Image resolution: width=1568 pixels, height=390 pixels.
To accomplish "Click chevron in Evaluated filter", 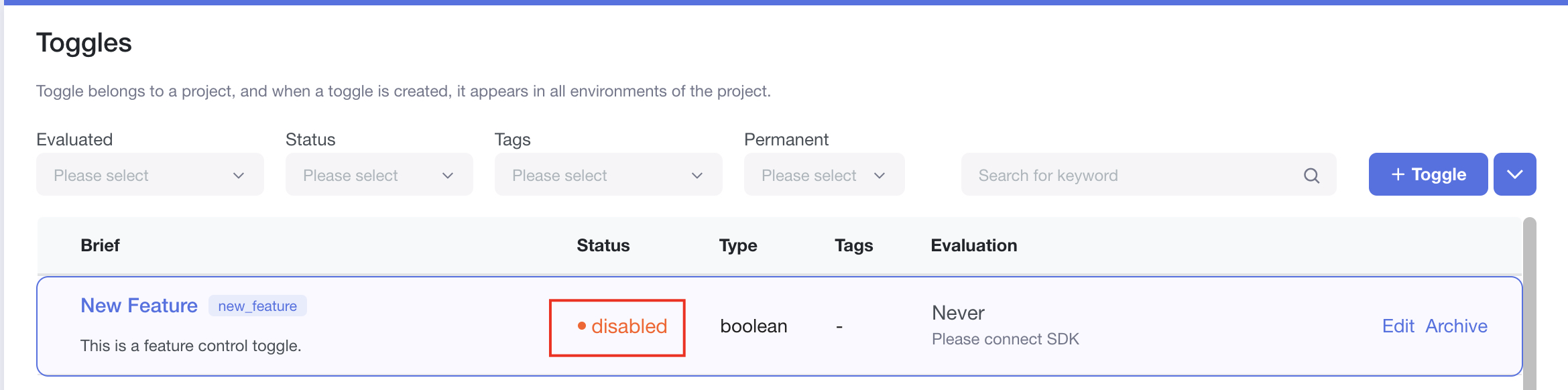I will [x=239, y=176].
